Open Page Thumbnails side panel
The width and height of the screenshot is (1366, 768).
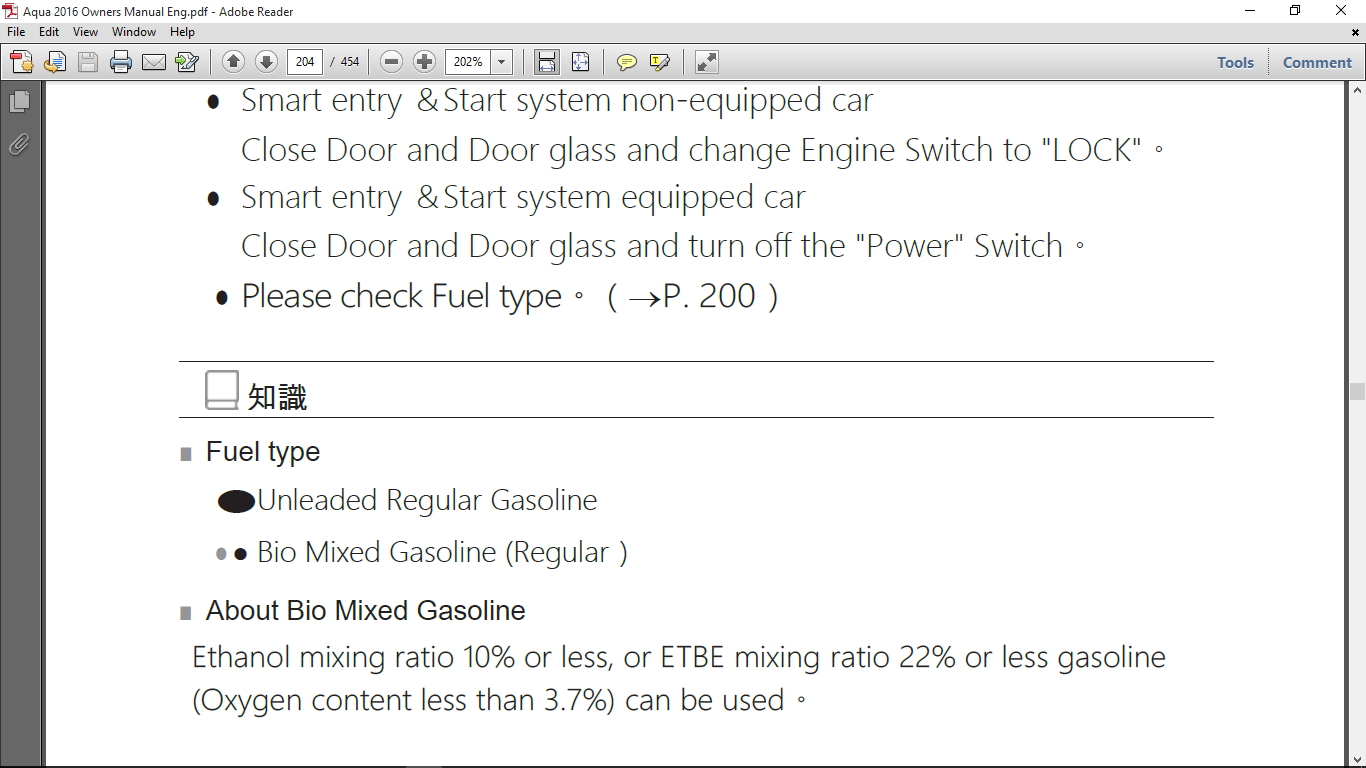click(x=19, y=101)
